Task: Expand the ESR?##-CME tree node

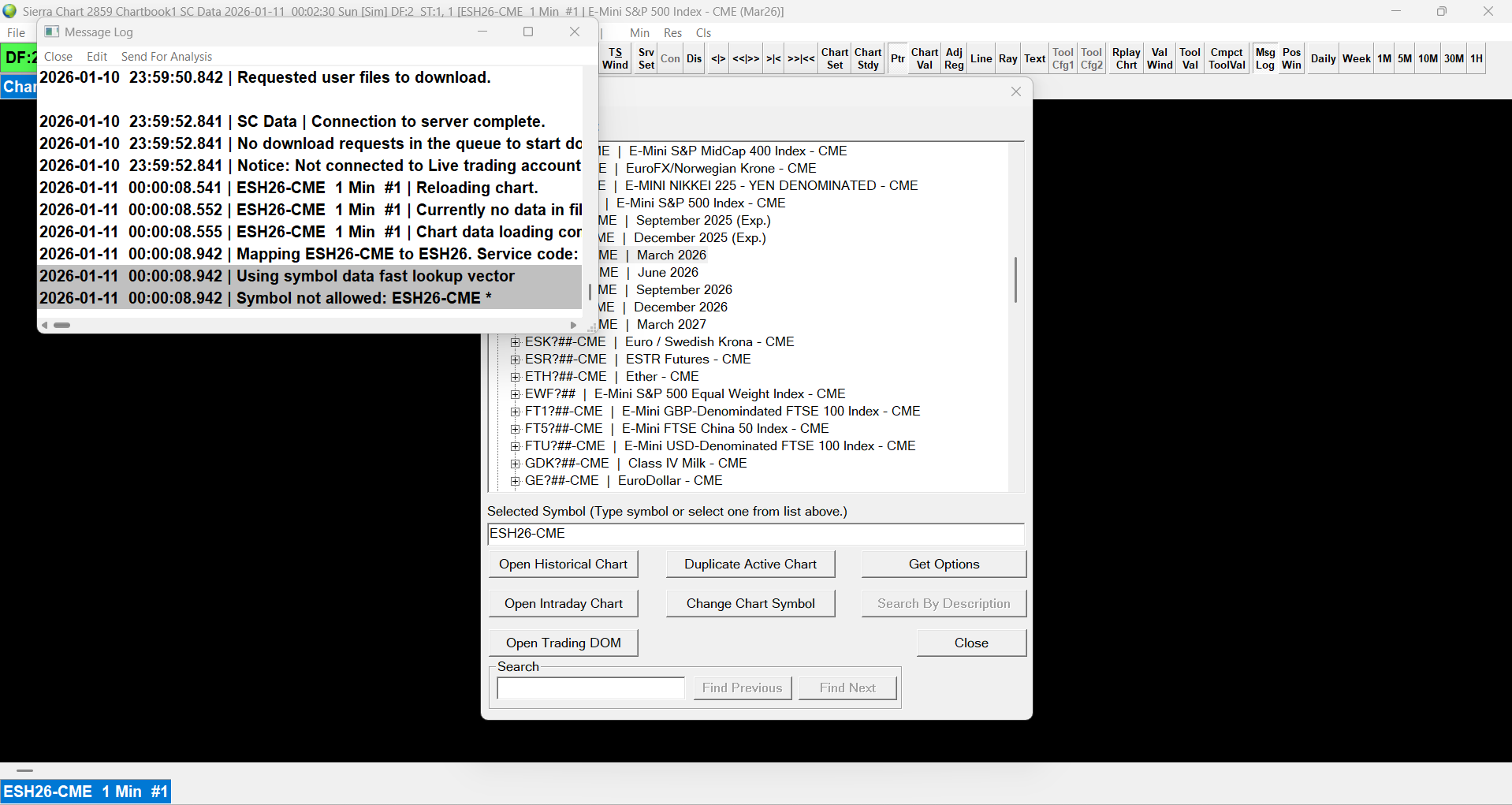Action: [516, 360]
